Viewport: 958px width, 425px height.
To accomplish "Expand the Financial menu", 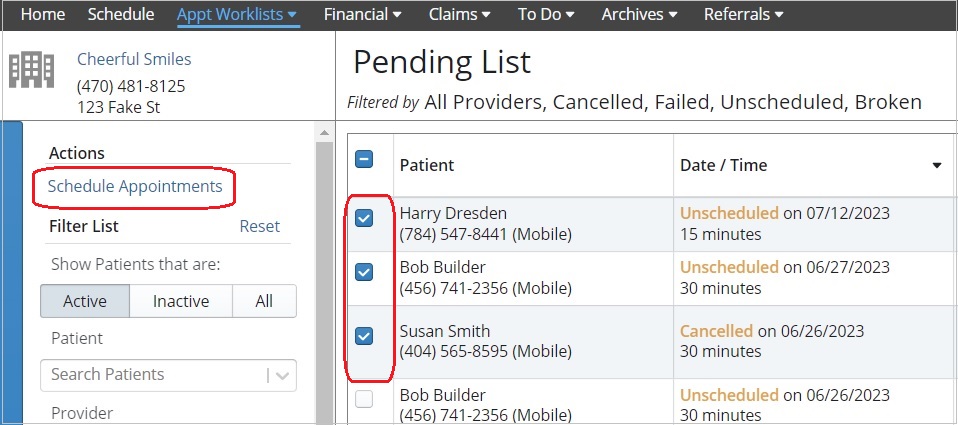I will (x=363, y=14).
